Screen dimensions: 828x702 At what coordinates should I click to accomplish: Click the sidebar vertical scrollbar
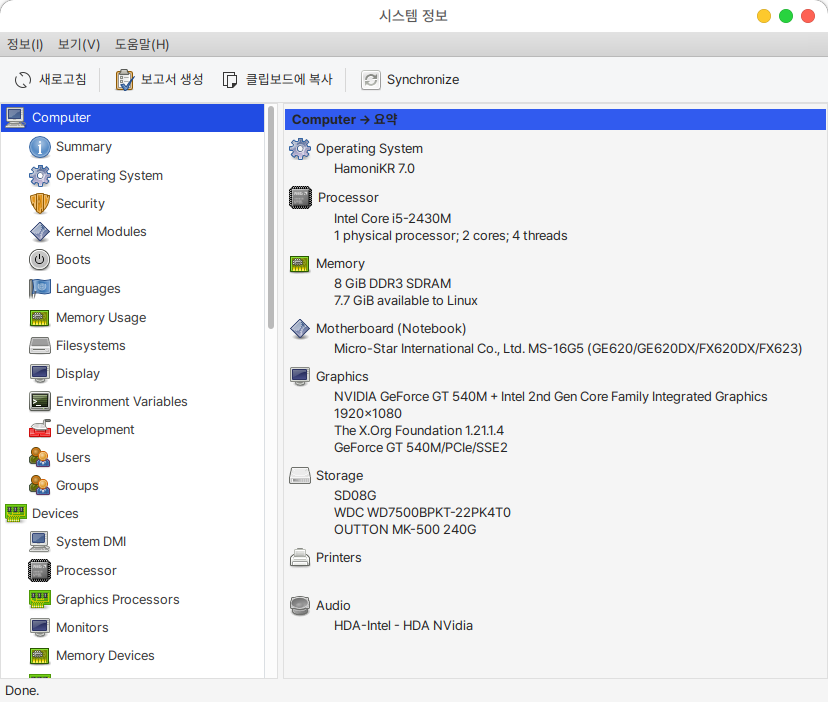pos(270,220)
